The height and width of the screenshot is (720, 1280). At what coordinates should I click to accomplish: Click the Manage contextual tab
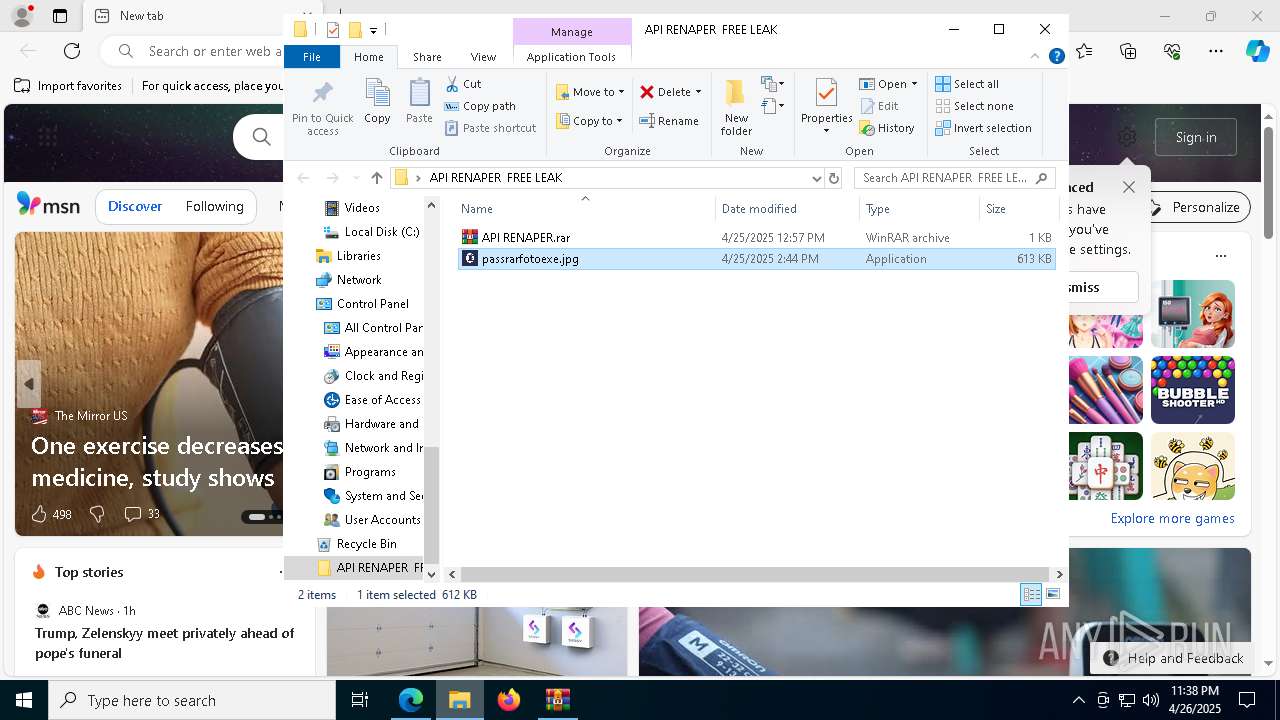pos(572,32)
